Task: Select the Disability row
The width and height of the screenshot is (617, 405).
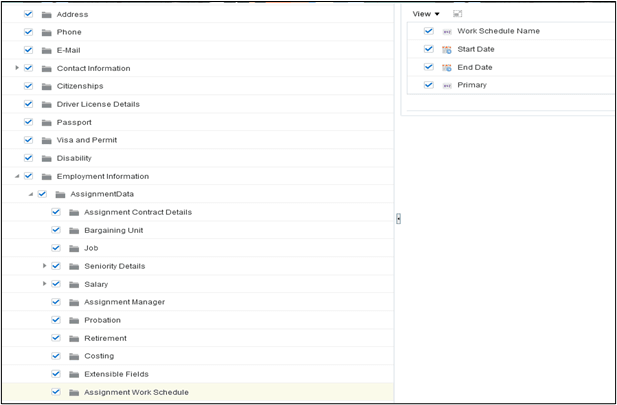Action: click(x=198, y=158)
